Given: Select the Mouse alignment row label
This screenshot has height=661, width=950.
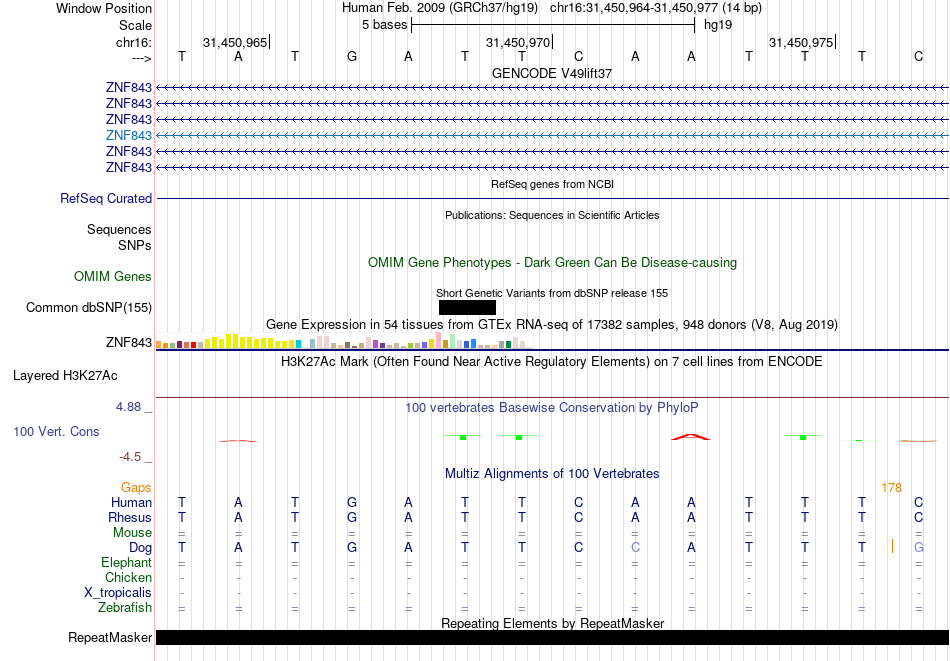Looking at the screenshot, I should click(132, 533).
